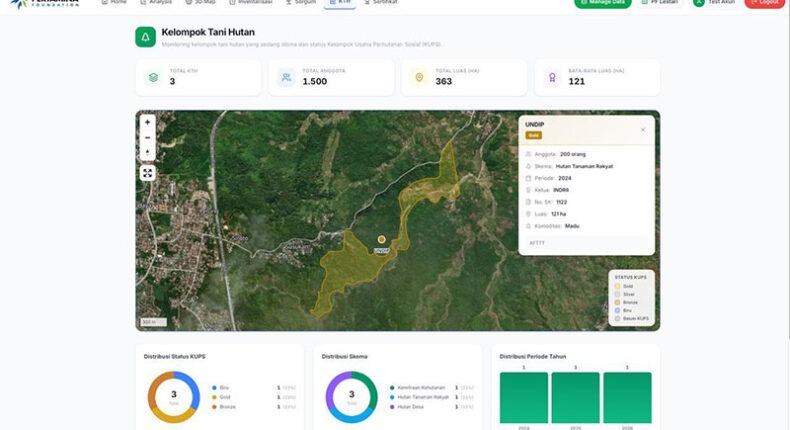Click the Kemitraan Kehutanan legend entry
Viewport: 790px width, 430px height.
point(432,388)
